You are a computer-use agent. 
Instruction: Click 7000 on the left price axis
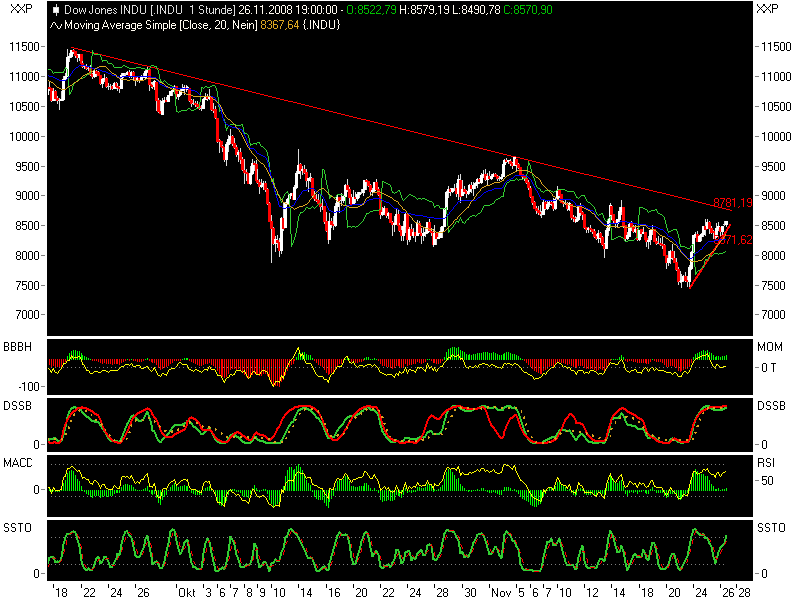click(27, 314)
